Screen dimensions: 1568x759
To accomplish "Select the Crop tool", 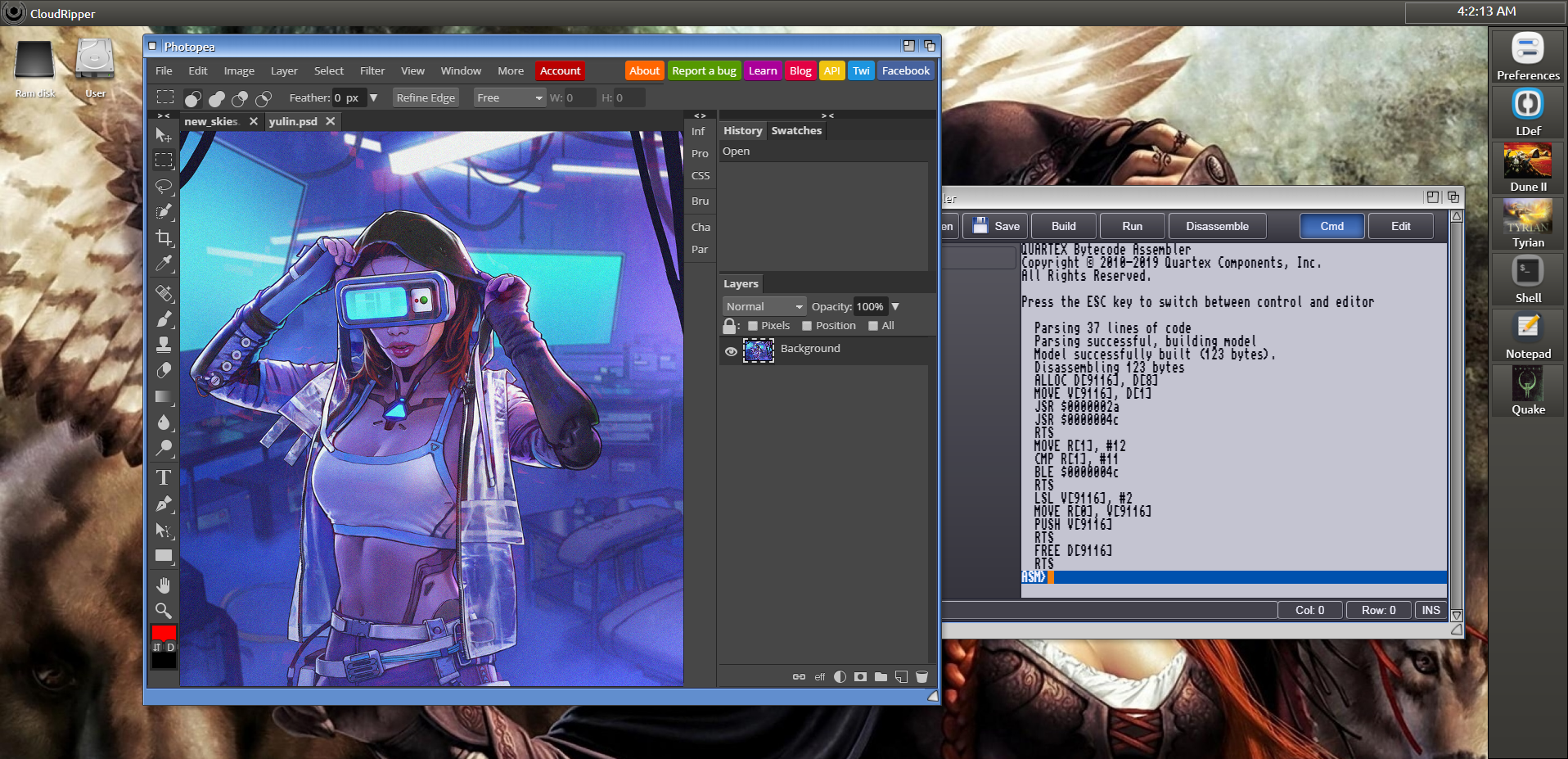I will pos(164,238).
